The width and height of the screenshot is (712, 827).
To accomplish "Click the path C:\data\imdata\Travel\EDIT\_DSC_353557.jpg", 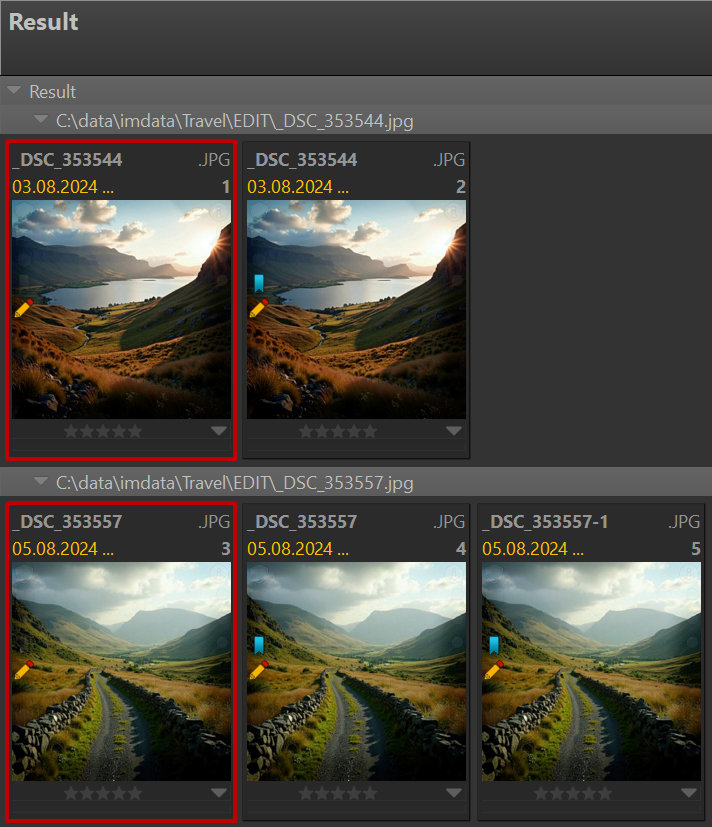I will 235,483.
